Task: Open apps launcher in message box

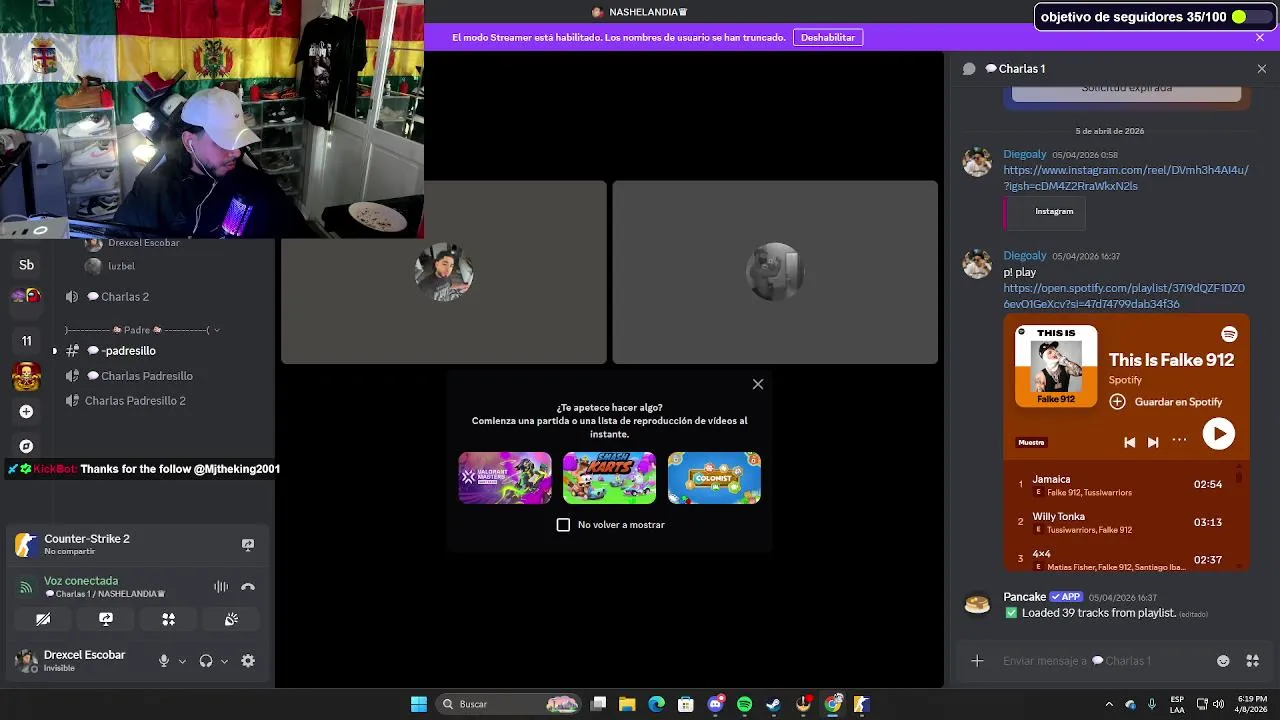Action: pyautogui.click(x=1252, y=661)
